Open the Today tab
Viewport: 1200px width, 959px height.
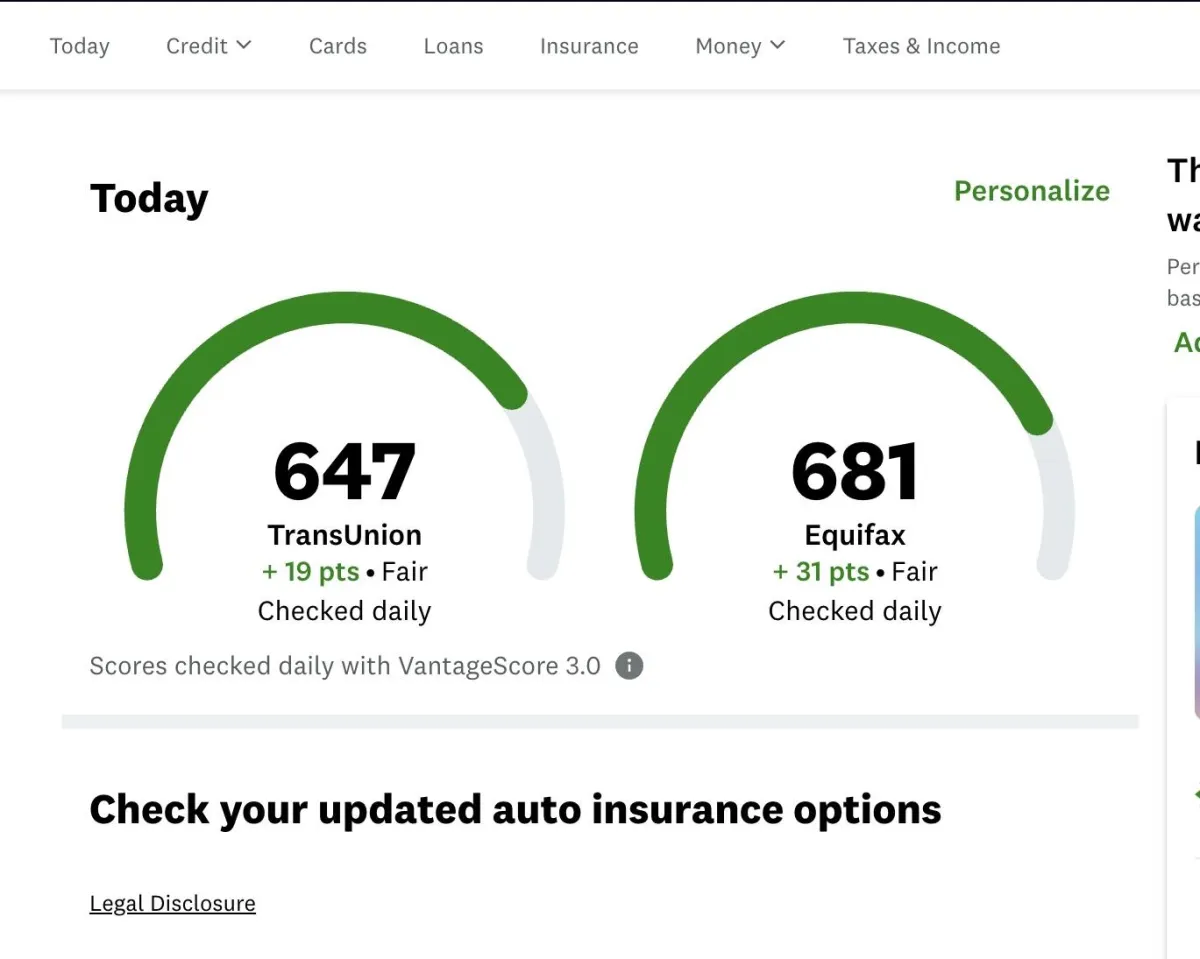click(80, 46)
